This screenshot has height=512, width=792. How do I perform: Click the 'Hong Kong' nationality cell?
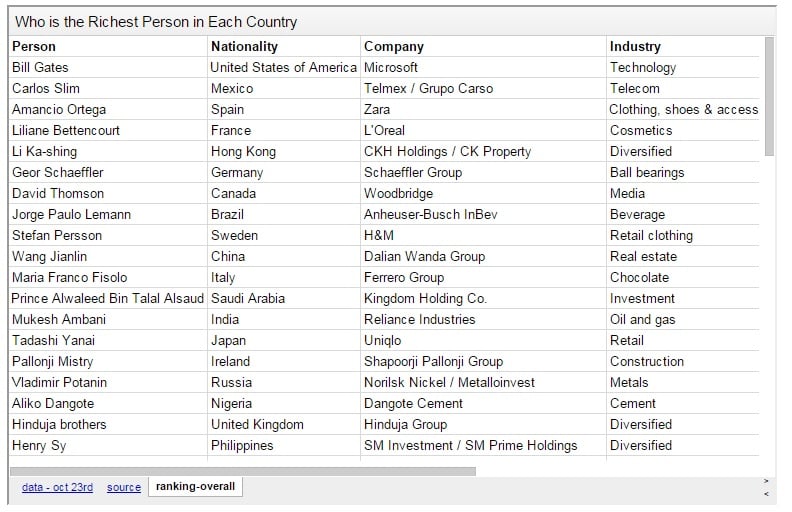pyautogui.click(x=243, y=151)
